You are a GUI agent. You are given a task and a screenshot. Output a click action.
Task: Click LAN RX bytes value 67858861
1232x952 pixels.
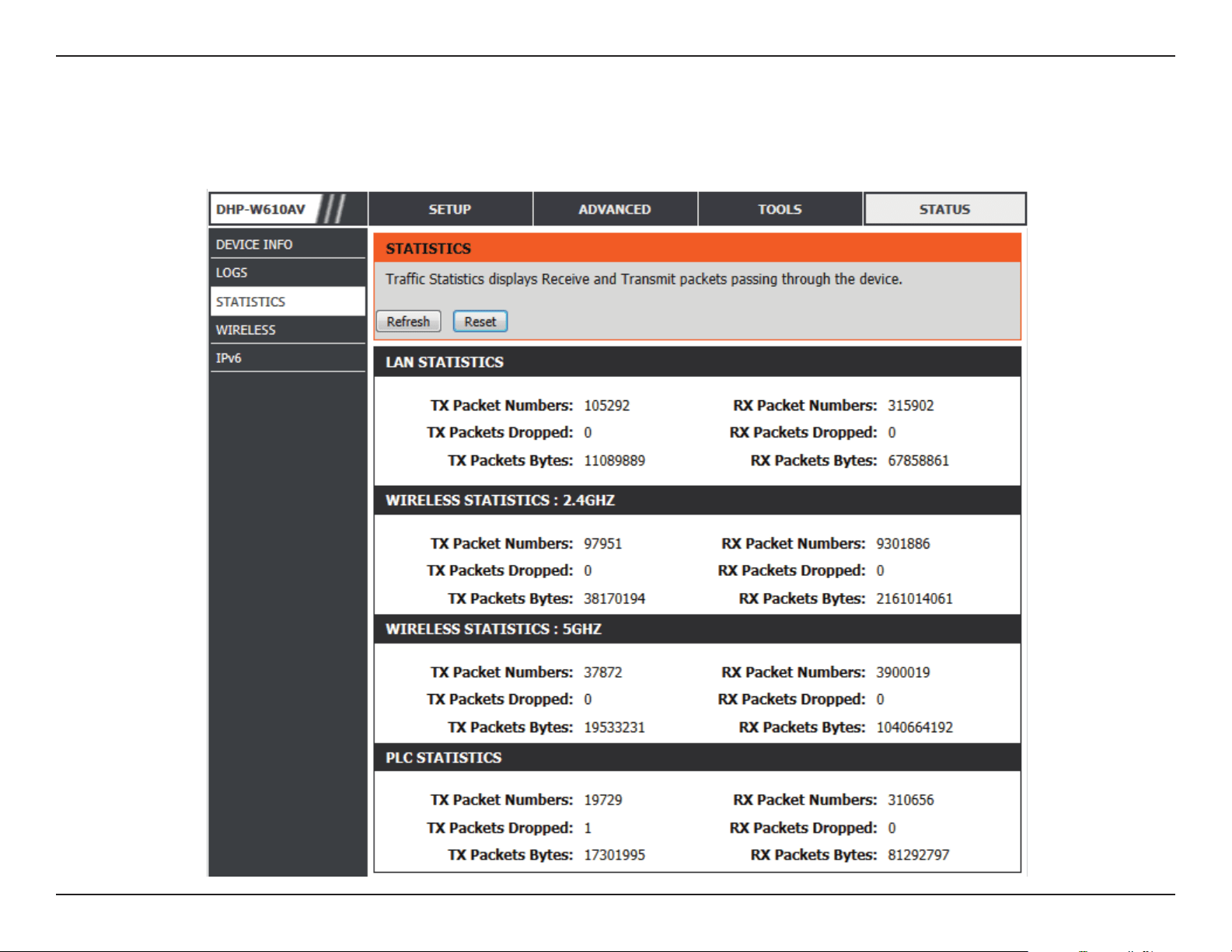click(919, 461)
